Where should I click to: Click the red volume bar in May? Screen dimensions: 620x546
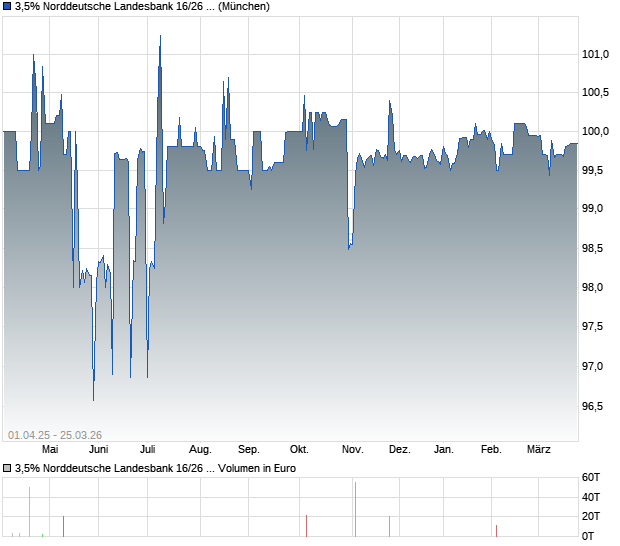[63, 526]
